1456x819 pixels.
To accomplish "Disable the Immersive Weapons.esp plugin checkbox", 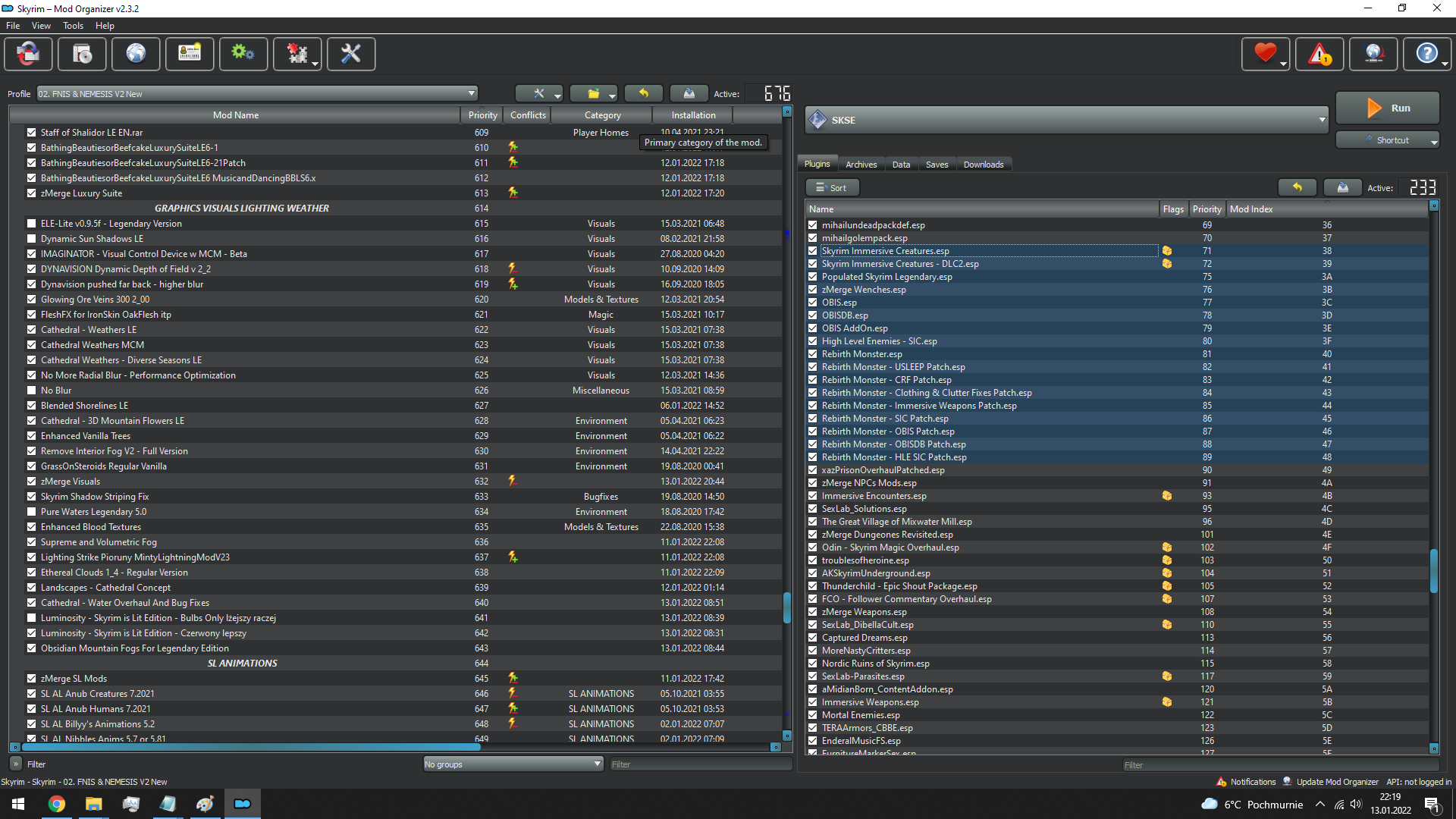I will (x=812, y=702).
